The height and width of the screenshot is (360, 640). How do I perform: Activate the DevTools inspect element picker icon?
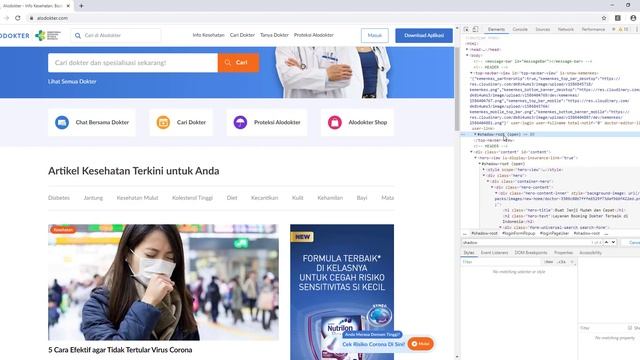click(466, 29)
